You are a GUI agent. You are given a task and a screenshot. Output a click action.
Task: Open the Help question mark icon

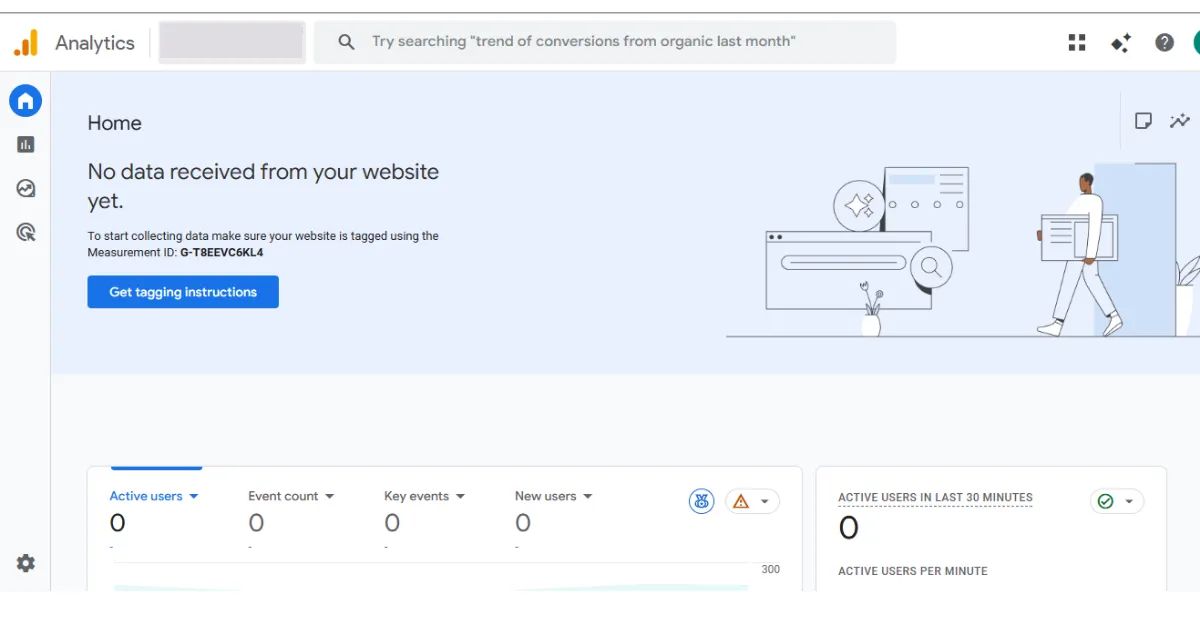point(1164,42)
